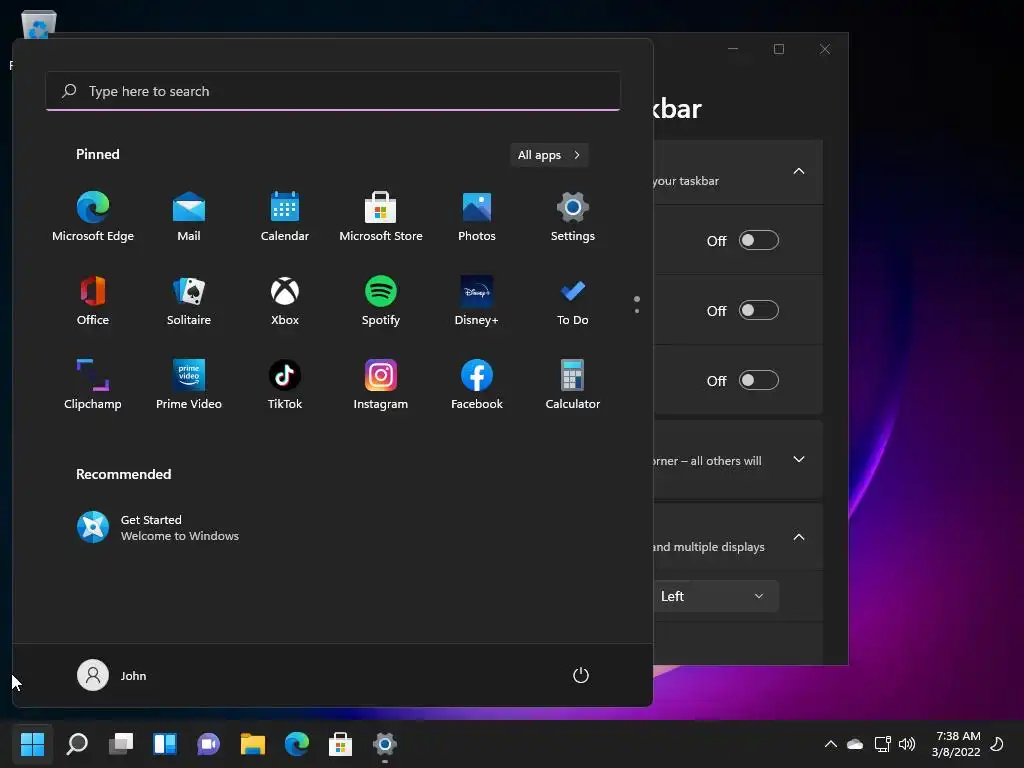Open the Solitaire game

tap(189, 301)
